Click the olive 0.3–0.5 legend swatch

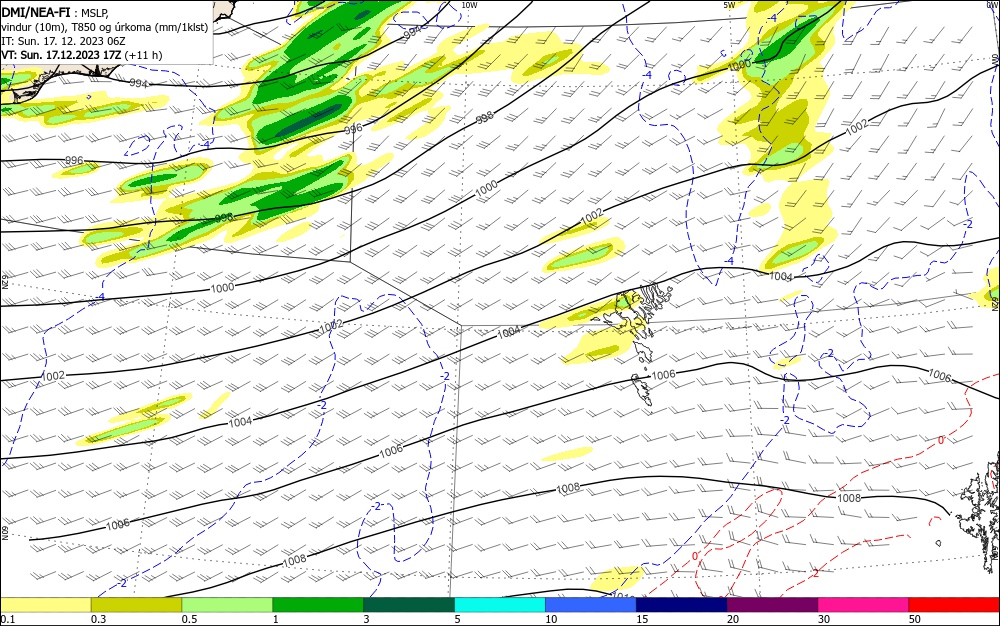point(136,605)
